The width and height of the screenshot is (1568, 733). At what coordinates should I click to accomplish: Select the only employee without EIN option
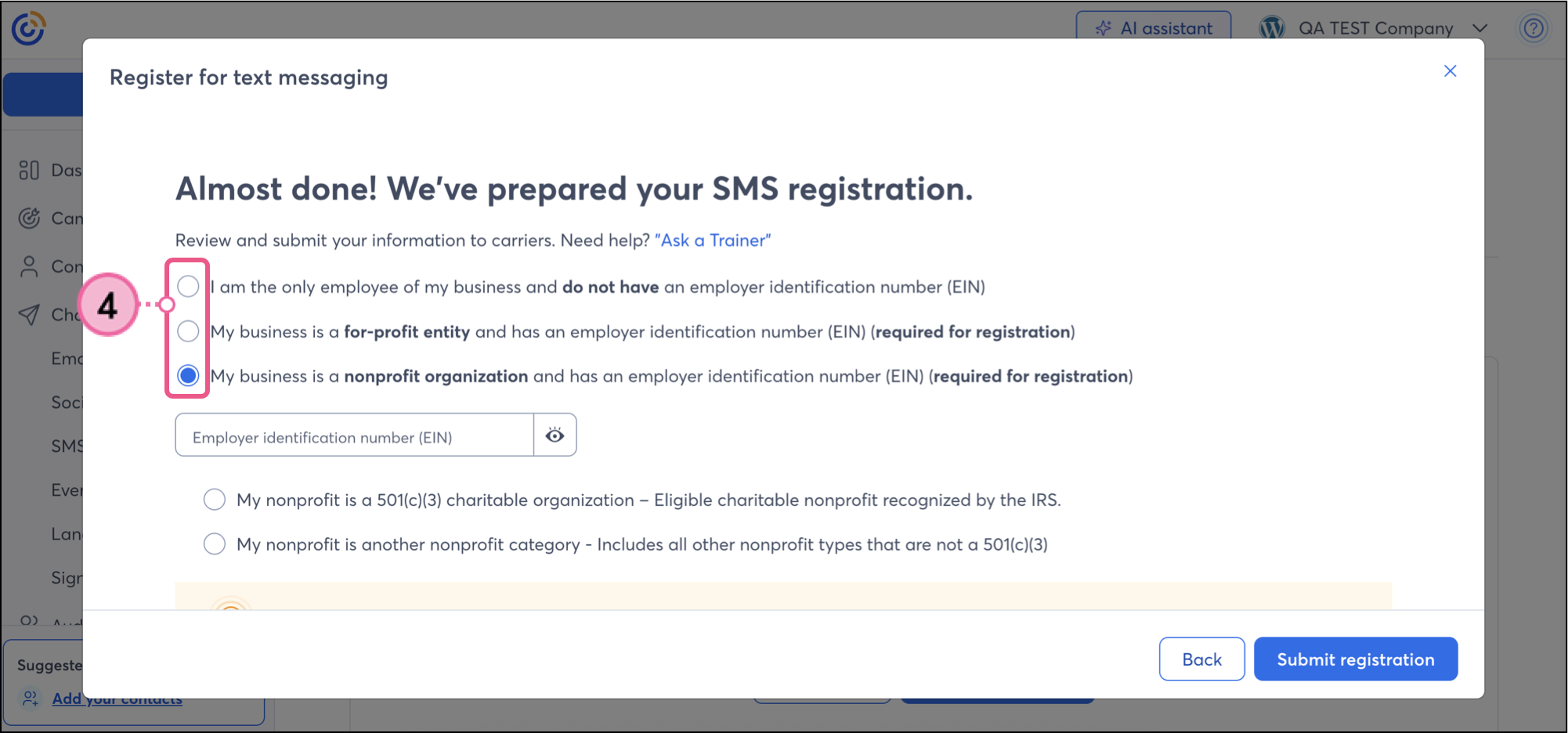(188, 287)
